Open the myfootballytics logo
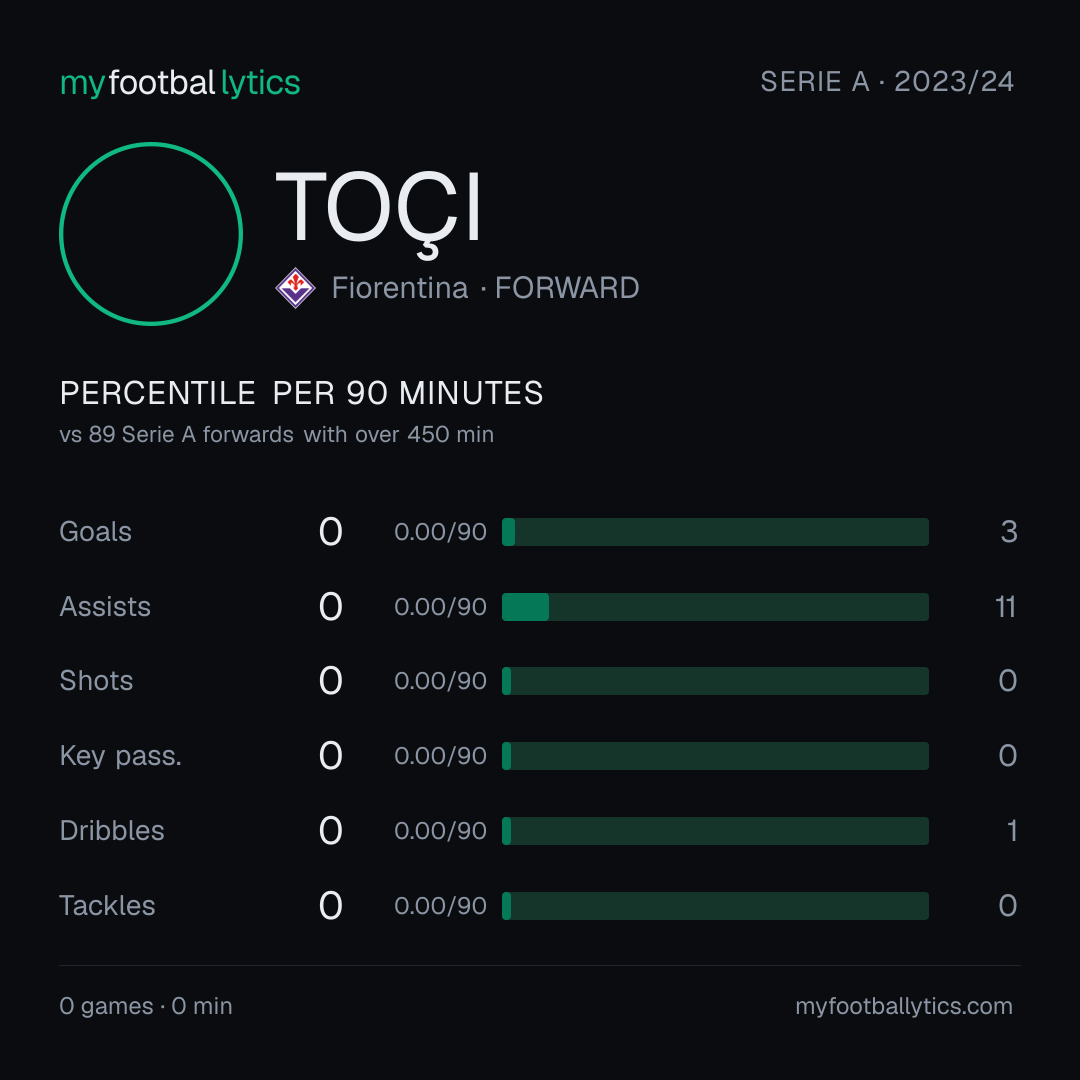 (x=180, y=83)
